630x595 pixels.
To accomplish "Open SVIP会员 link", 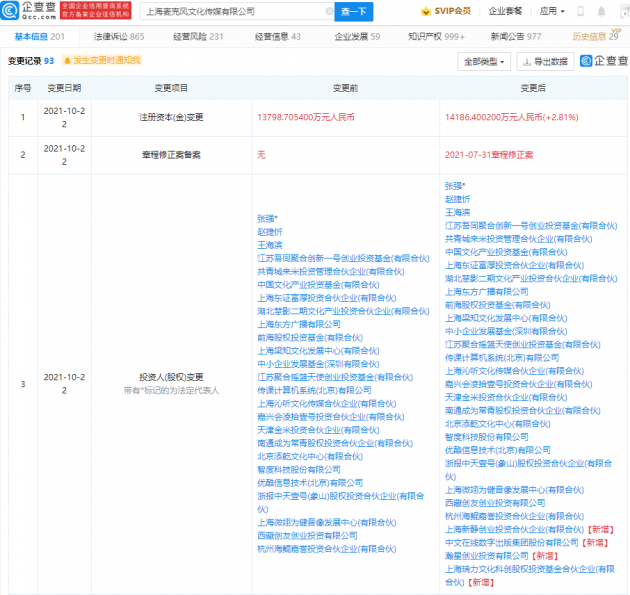I will pyautogui.click(x=446, y=11).
